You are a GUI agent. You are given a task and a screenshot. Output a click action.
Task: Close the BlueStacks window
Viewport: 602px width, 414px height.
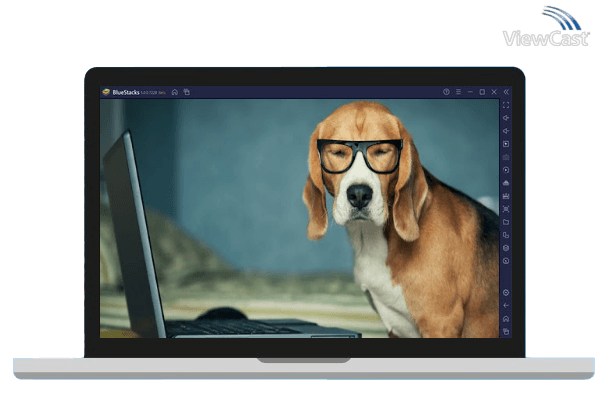pyautogui.click(x=494, y=92)
